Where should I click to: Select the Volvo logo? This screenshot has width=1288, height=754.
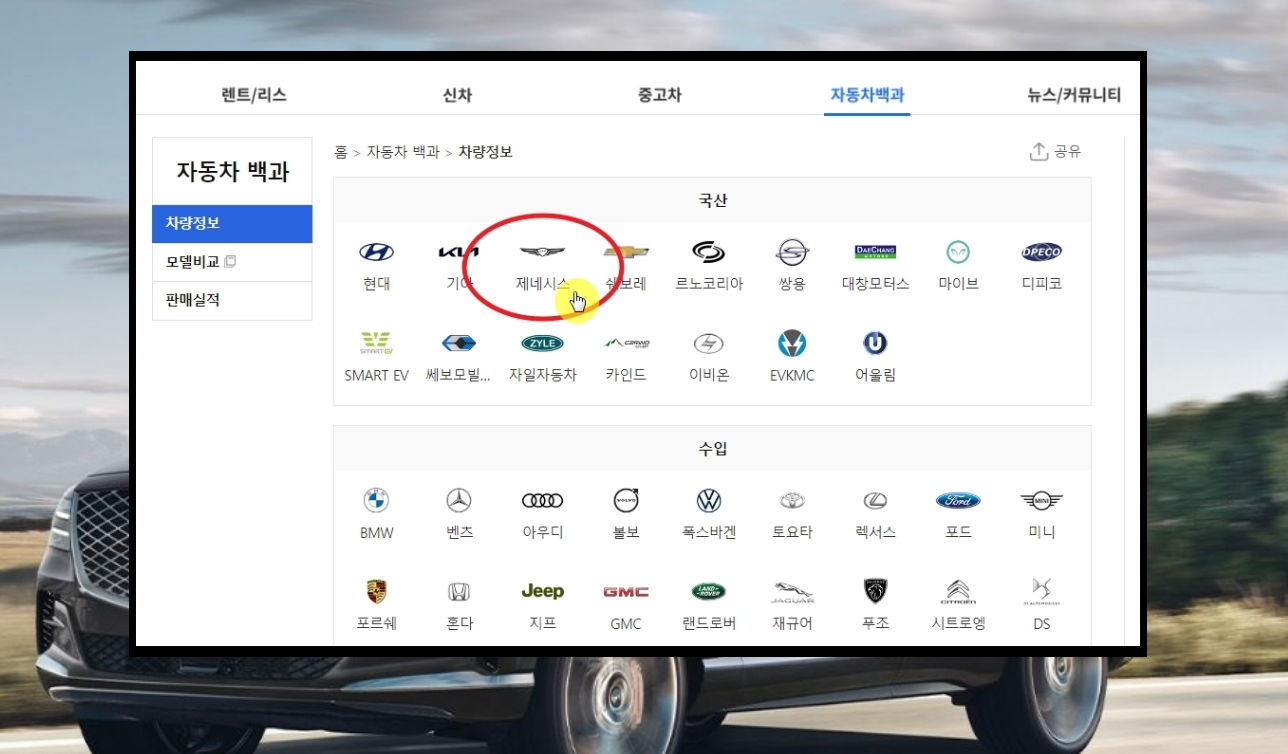tap(626, 500)
